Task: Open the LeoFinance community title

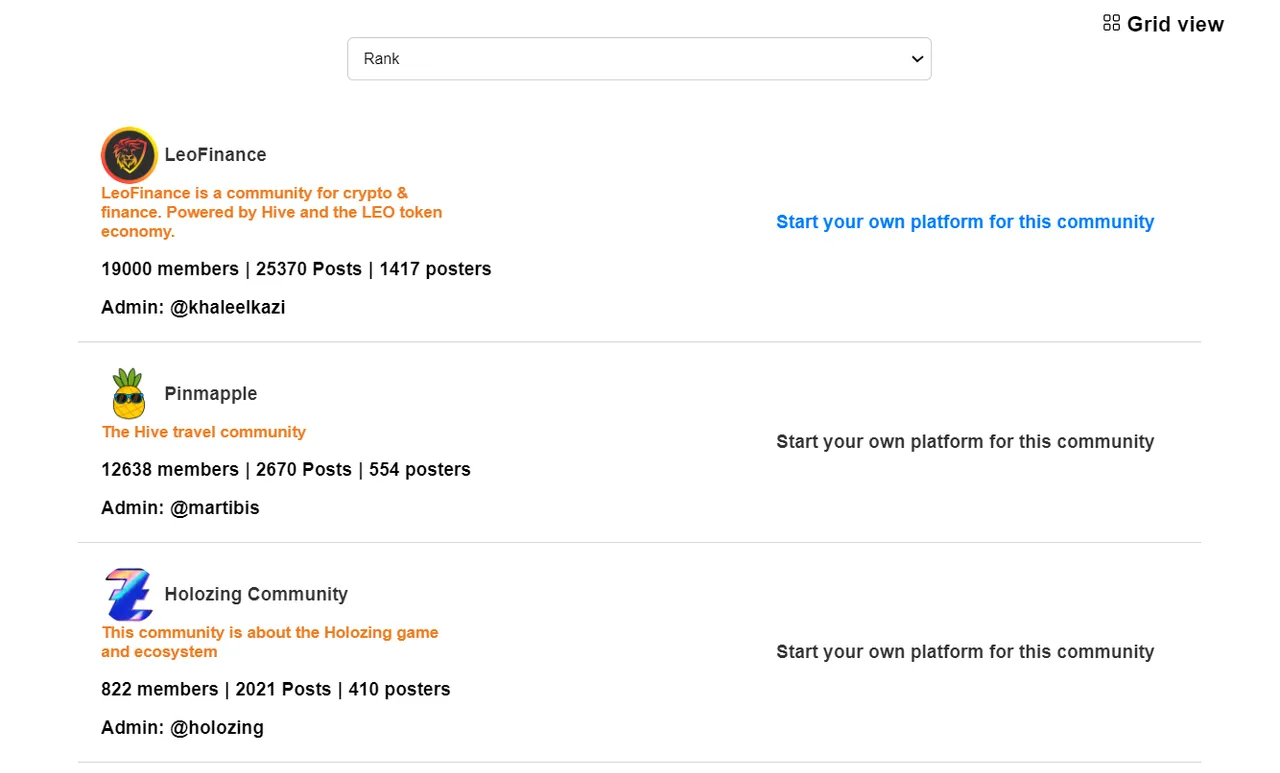Action: click(x=215, y=155)
